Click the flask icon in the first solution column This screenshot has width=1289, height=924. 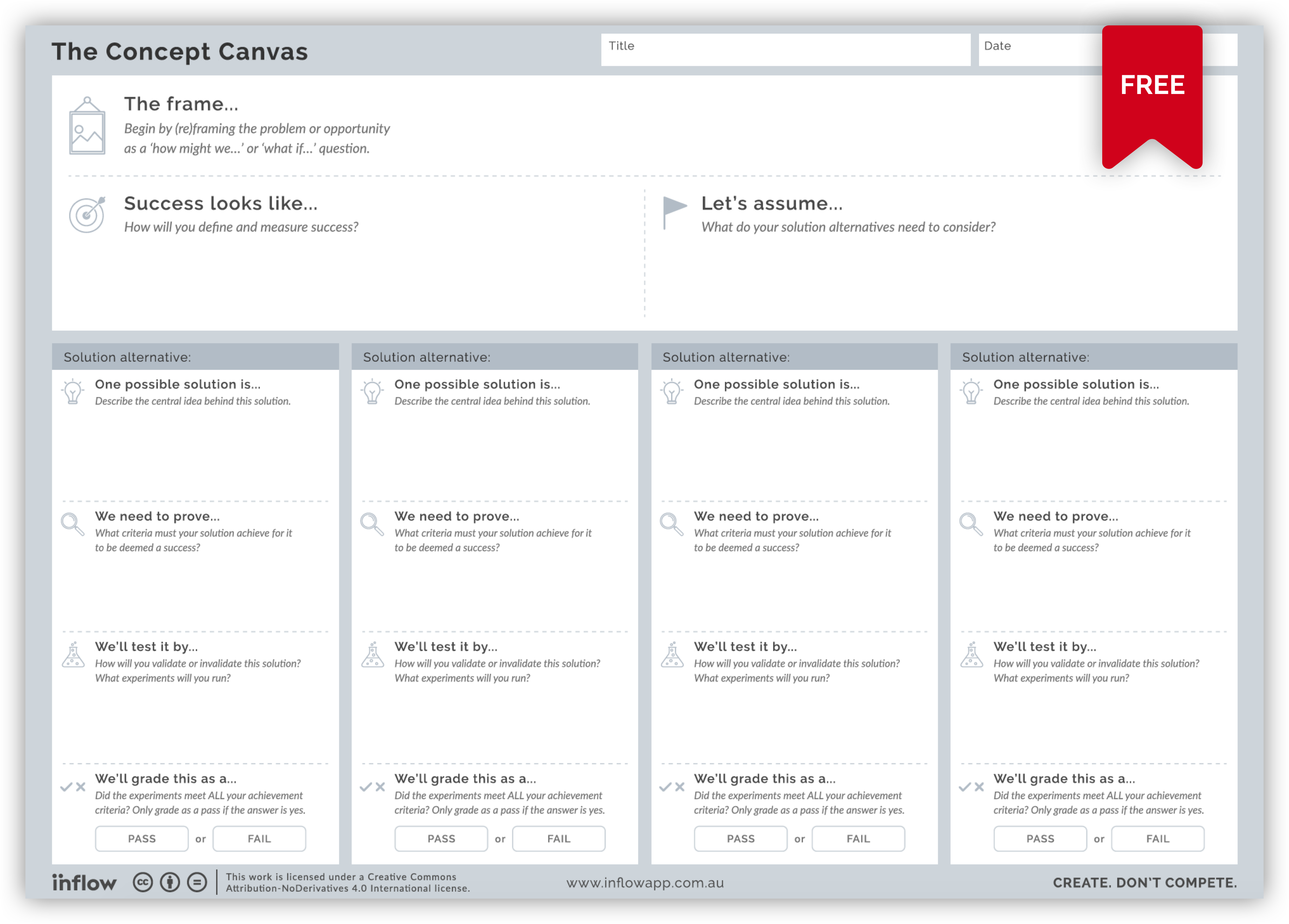pos(73,655)
